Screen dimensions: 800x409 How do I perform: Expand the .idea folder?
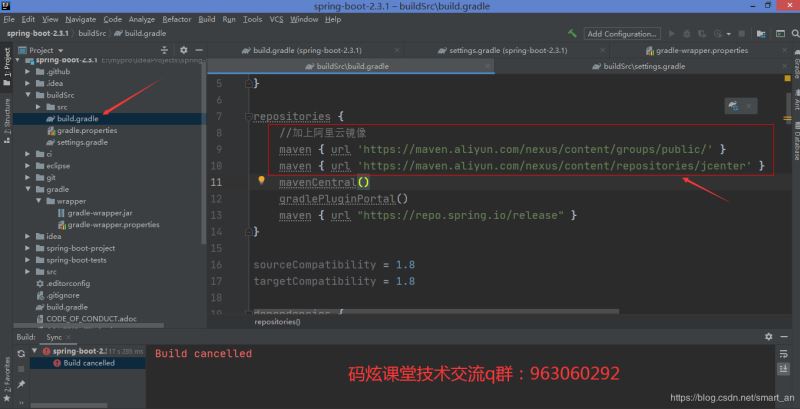tap(28, 83)
